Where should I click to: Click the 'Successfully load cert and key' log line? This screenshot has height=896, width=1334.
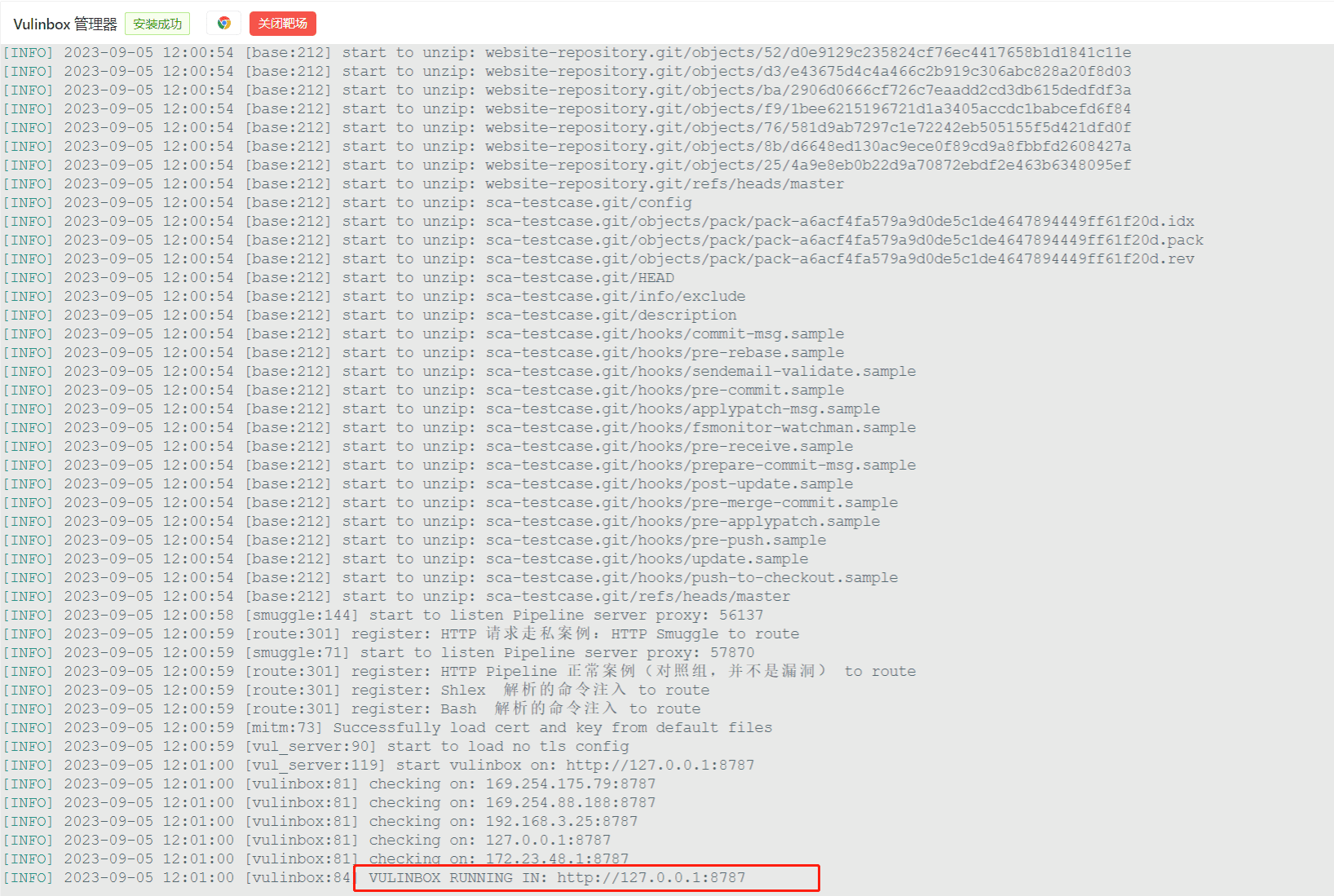(552, 728)
